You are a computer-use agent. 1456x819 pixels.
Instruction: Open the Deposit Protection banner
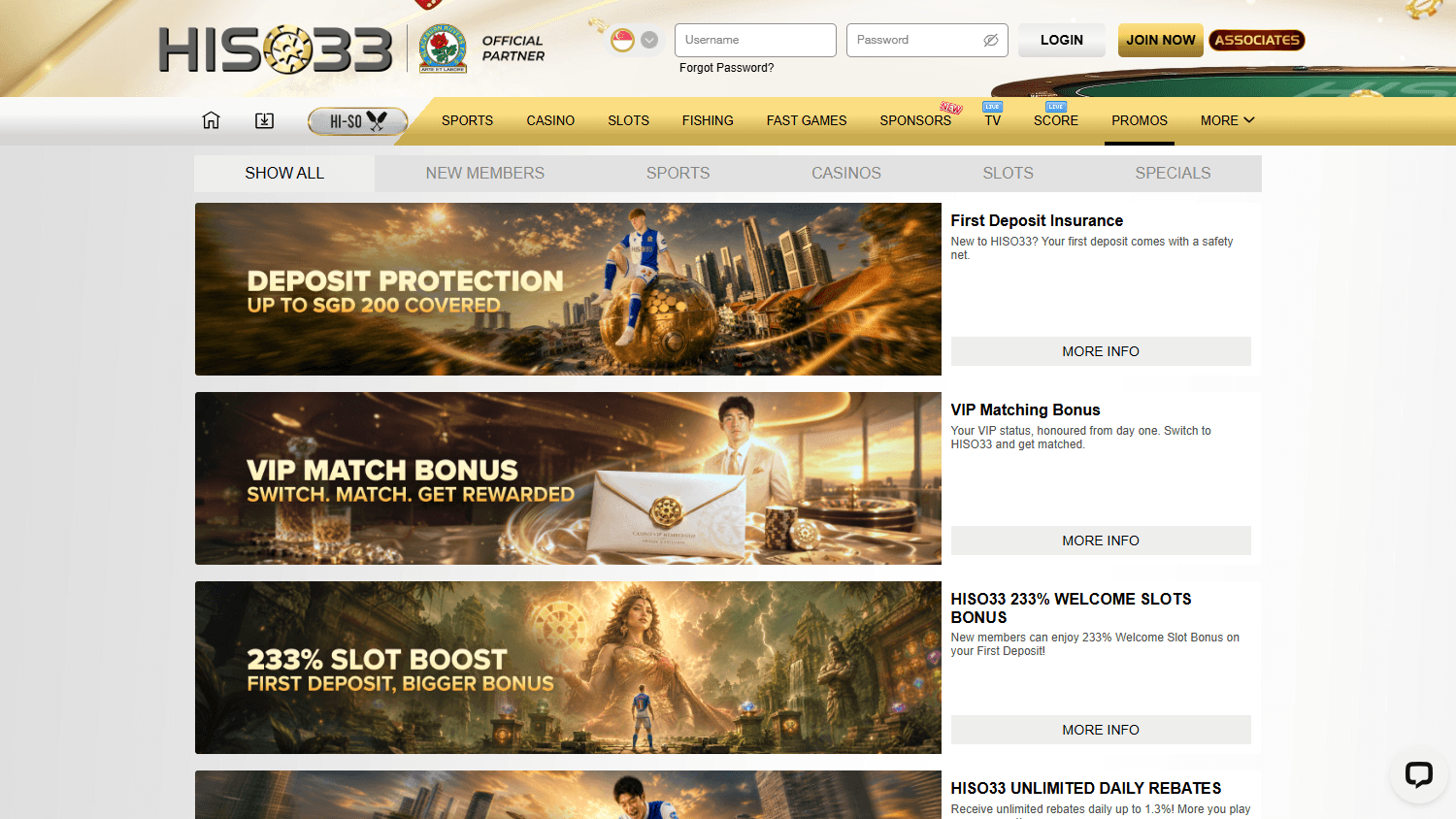point(568,289)
